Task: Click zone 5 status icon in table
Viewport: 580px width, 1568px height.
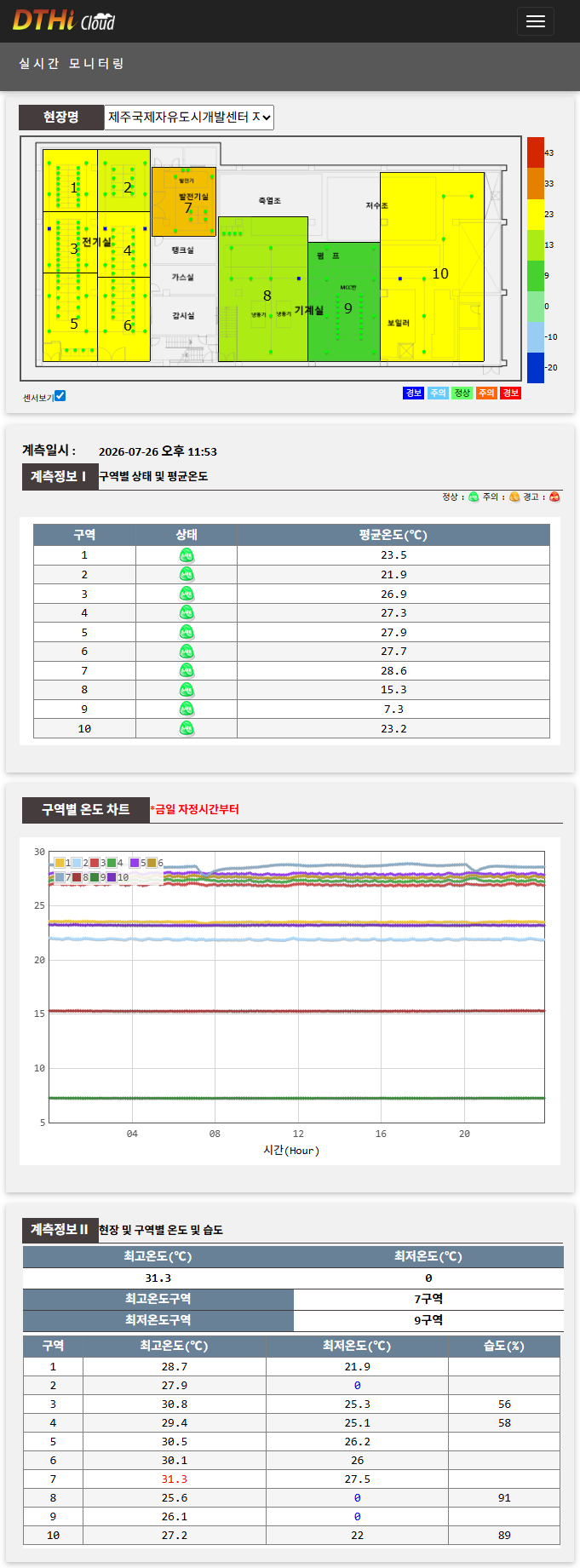Action: (x=187, y=632)
